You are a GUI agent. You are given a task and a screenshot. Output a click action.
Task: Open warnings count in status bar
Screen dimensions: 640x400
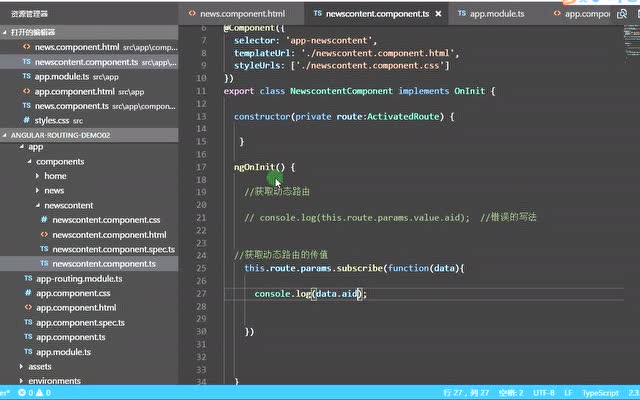click(43, 393)
